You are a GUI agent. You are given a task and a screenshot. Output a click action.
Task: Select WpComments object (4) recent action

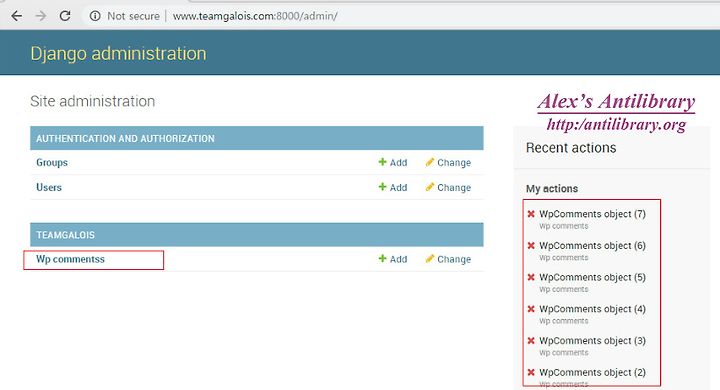pos(592,309)
